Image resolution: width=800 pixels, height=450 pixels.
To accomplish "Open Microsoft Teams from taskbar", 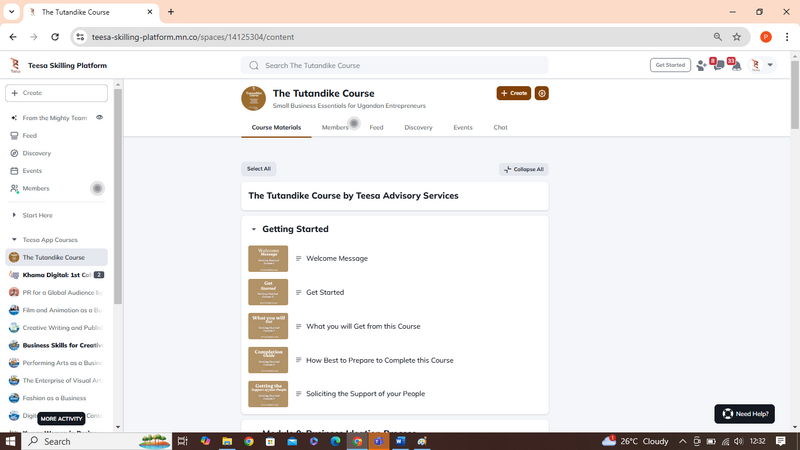I will [379, 441].
